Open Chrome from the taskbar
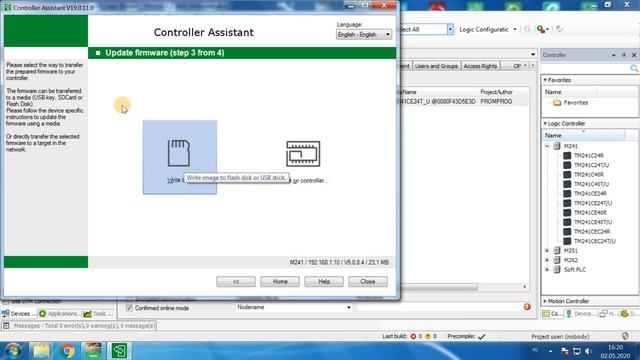The height and width of the screenshot is (360, 640). 68,351
